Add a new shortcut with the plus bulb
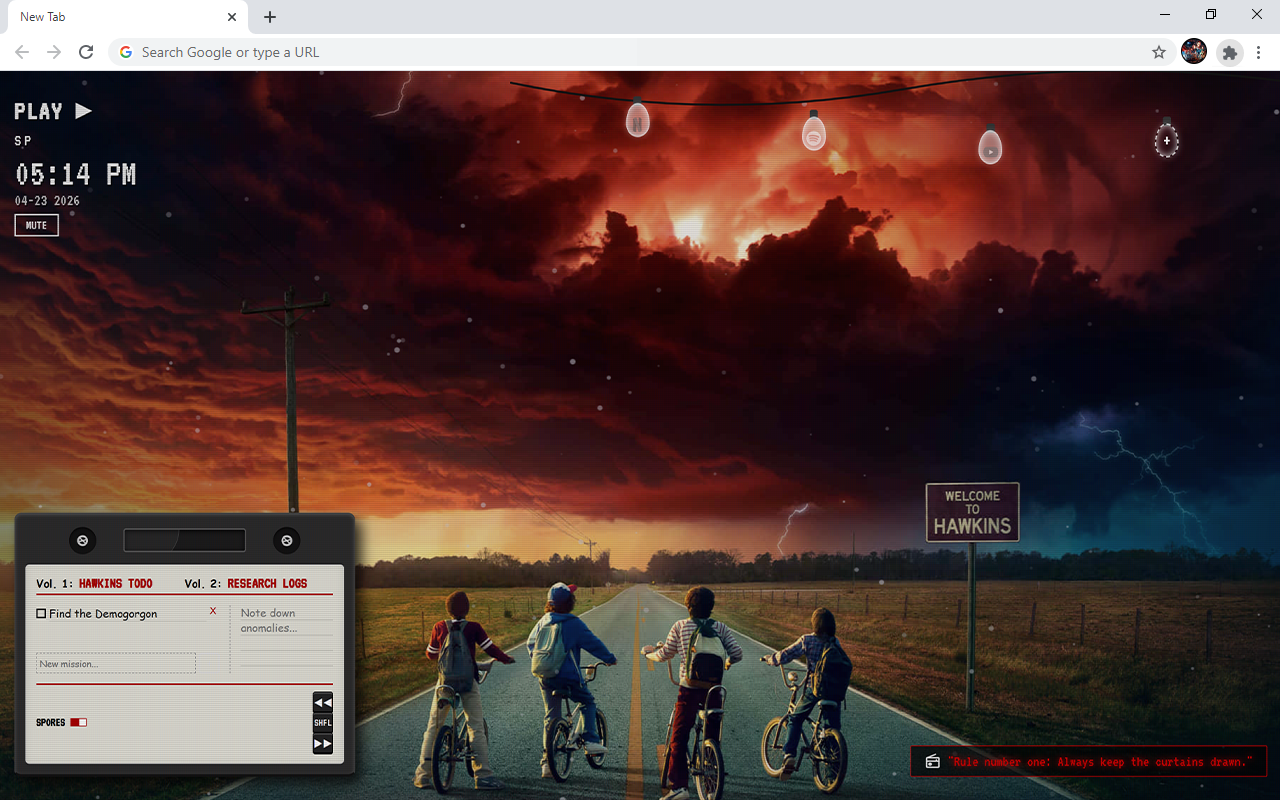The height and width of the screenshot is (800, 1280). click(x=1166, y=140)
